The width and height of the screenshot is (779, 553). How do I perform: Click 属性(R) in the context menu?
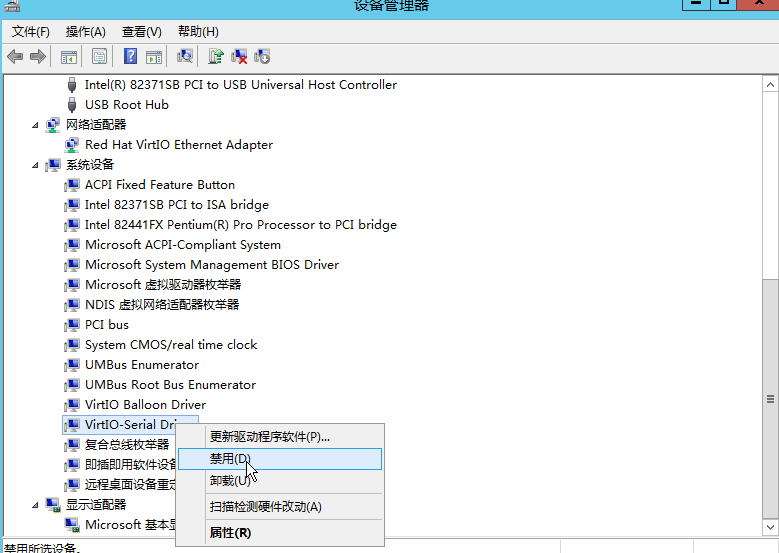230,533
